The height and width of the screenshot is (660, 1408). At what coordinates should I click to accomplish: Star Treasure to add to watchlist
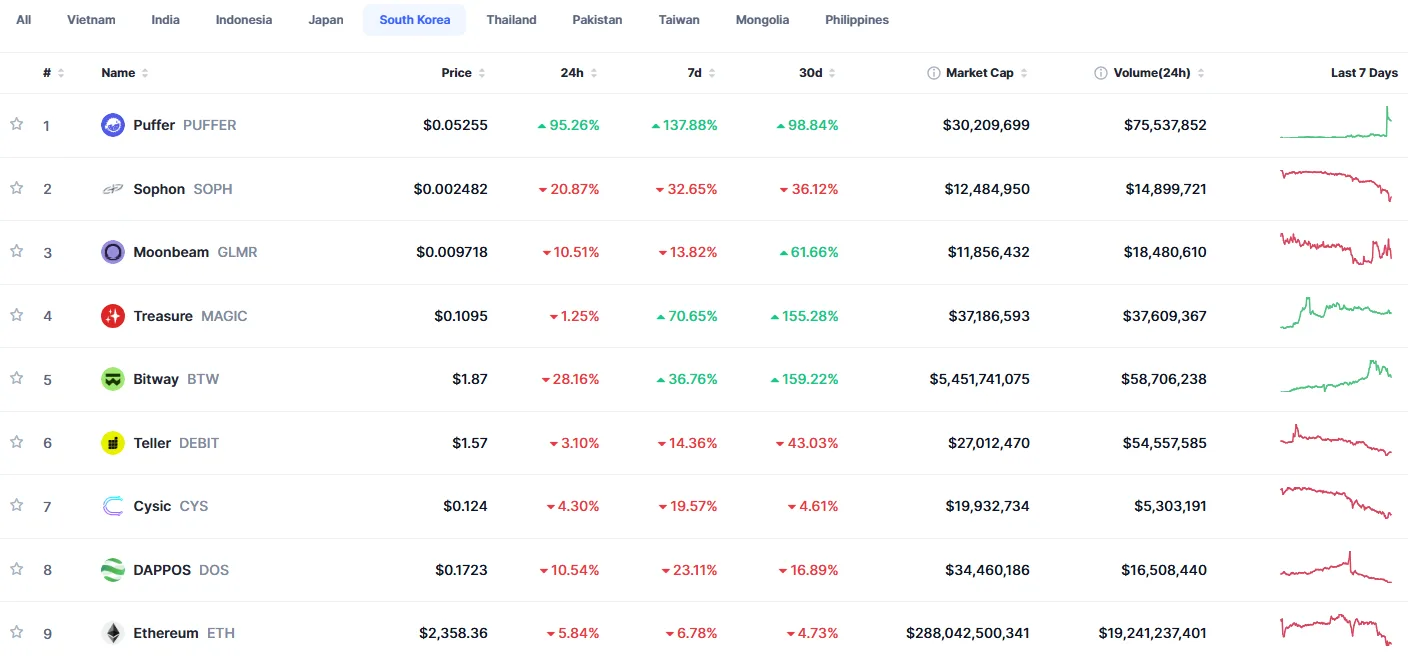pos(16,315)
